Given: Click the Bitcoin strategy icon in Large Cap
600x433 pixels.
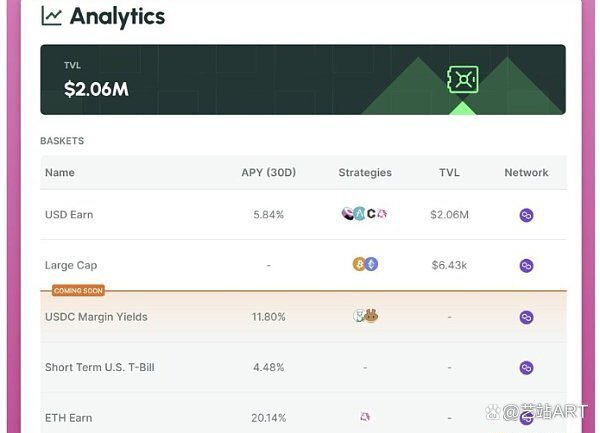Looking at the screenshot, I should [359, 265].
